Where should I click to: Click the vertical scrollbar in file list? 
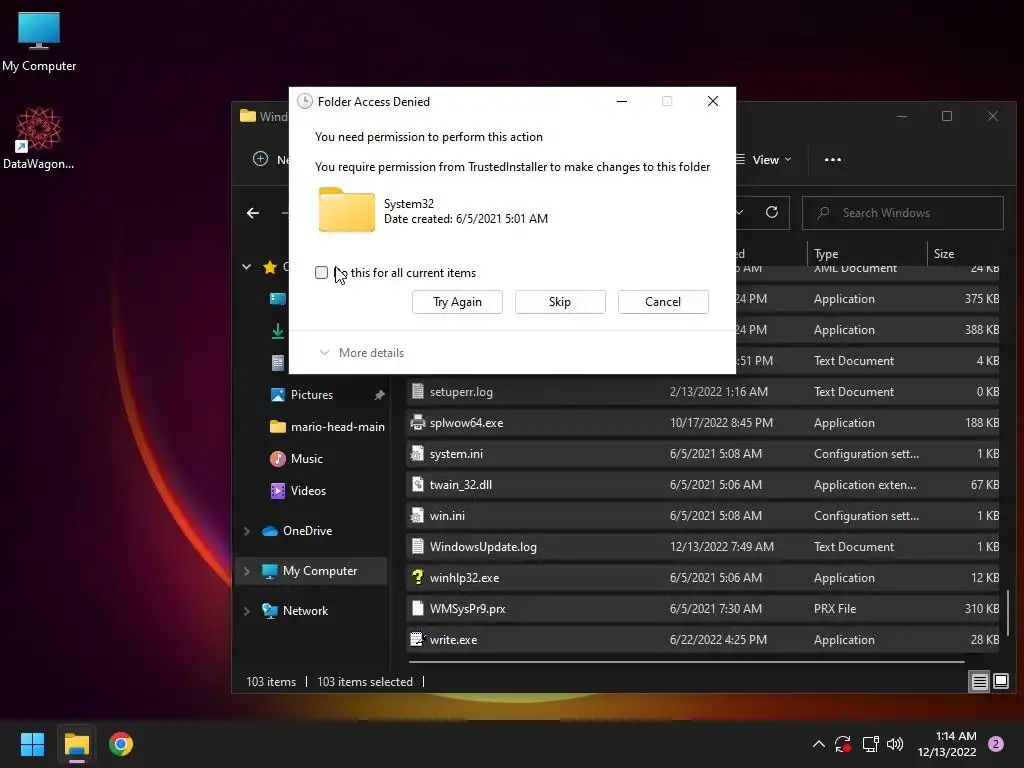1009,612
